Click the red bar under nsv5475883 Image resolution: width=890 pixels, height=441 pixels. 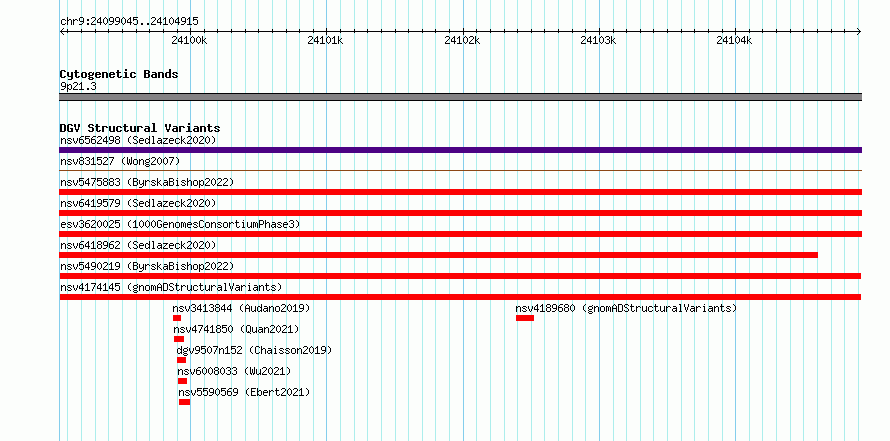click(460, 192)
